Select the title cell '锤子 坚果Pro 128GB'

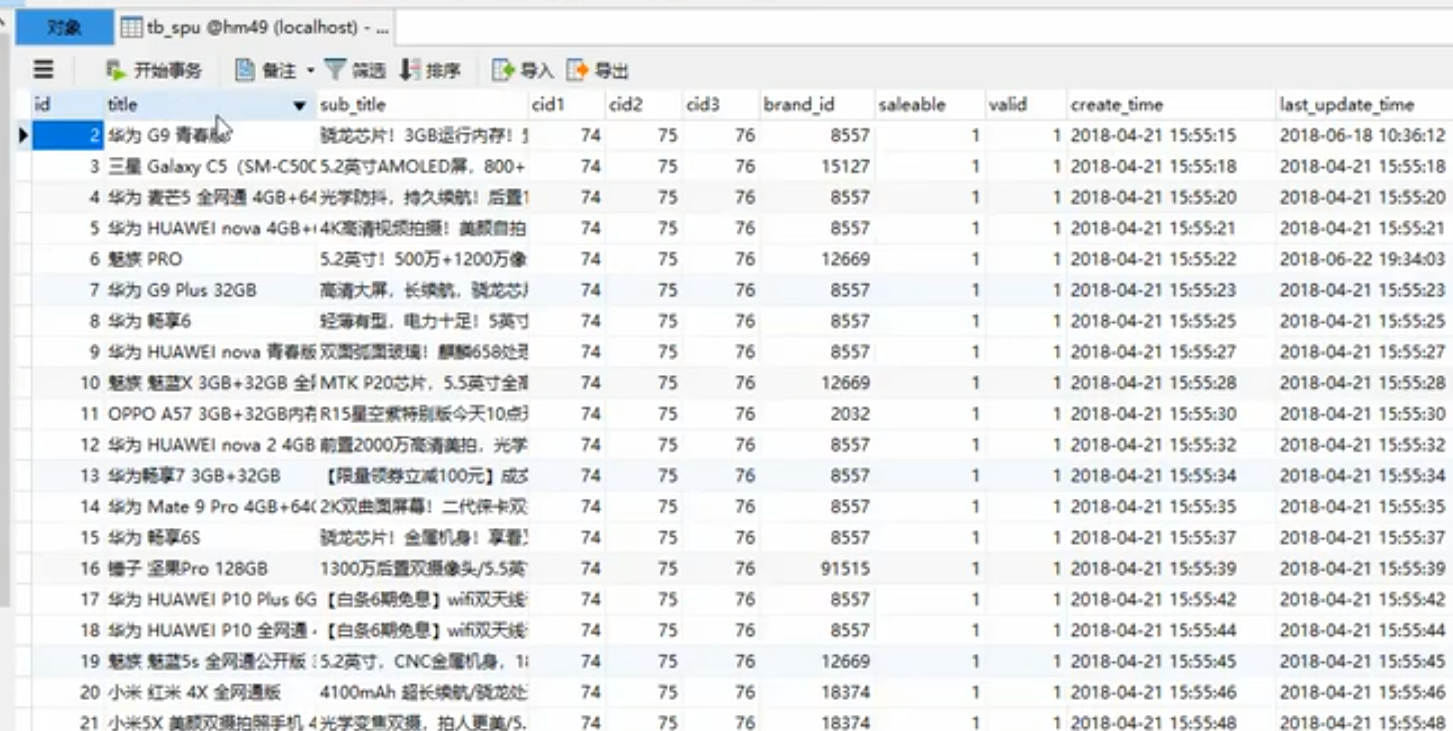210,568
